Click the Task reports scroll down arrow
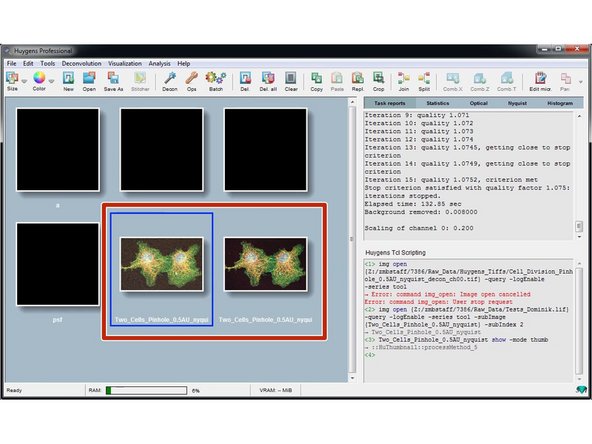Viewport: 592px width, 444px height. click(579, 237)
